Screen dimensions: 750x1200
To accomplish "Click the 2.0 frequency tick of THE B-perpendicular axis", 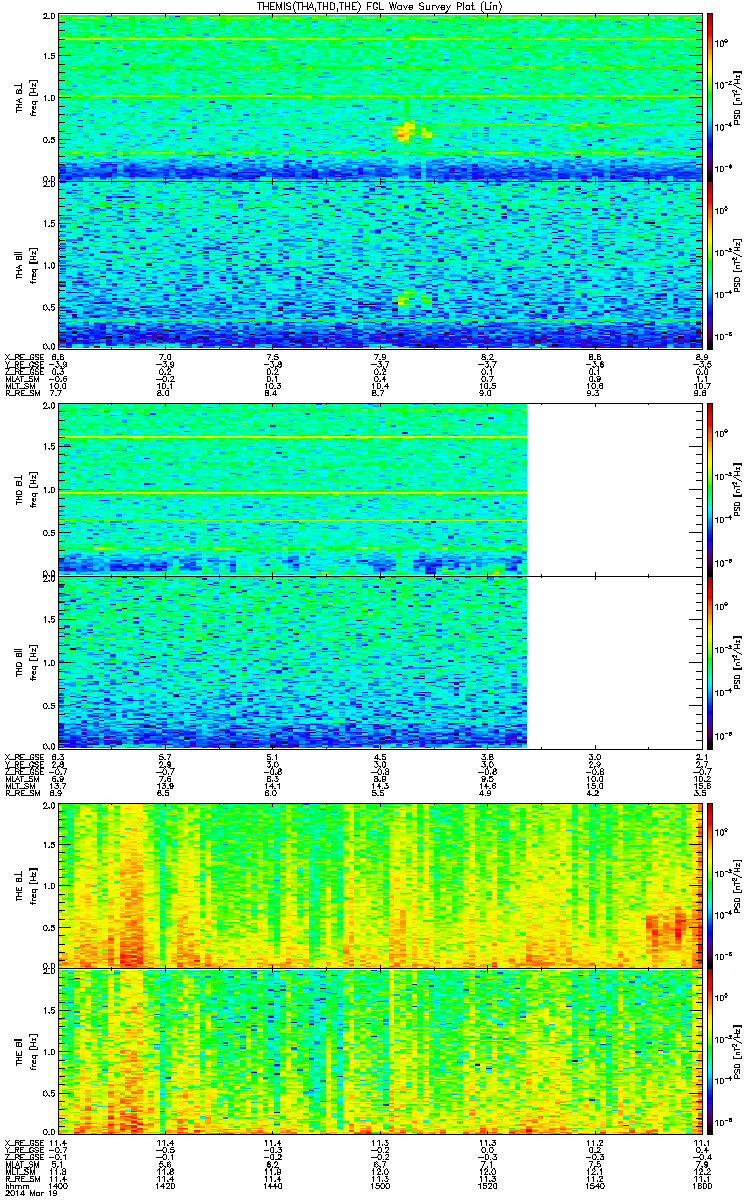I will (48, 806).
